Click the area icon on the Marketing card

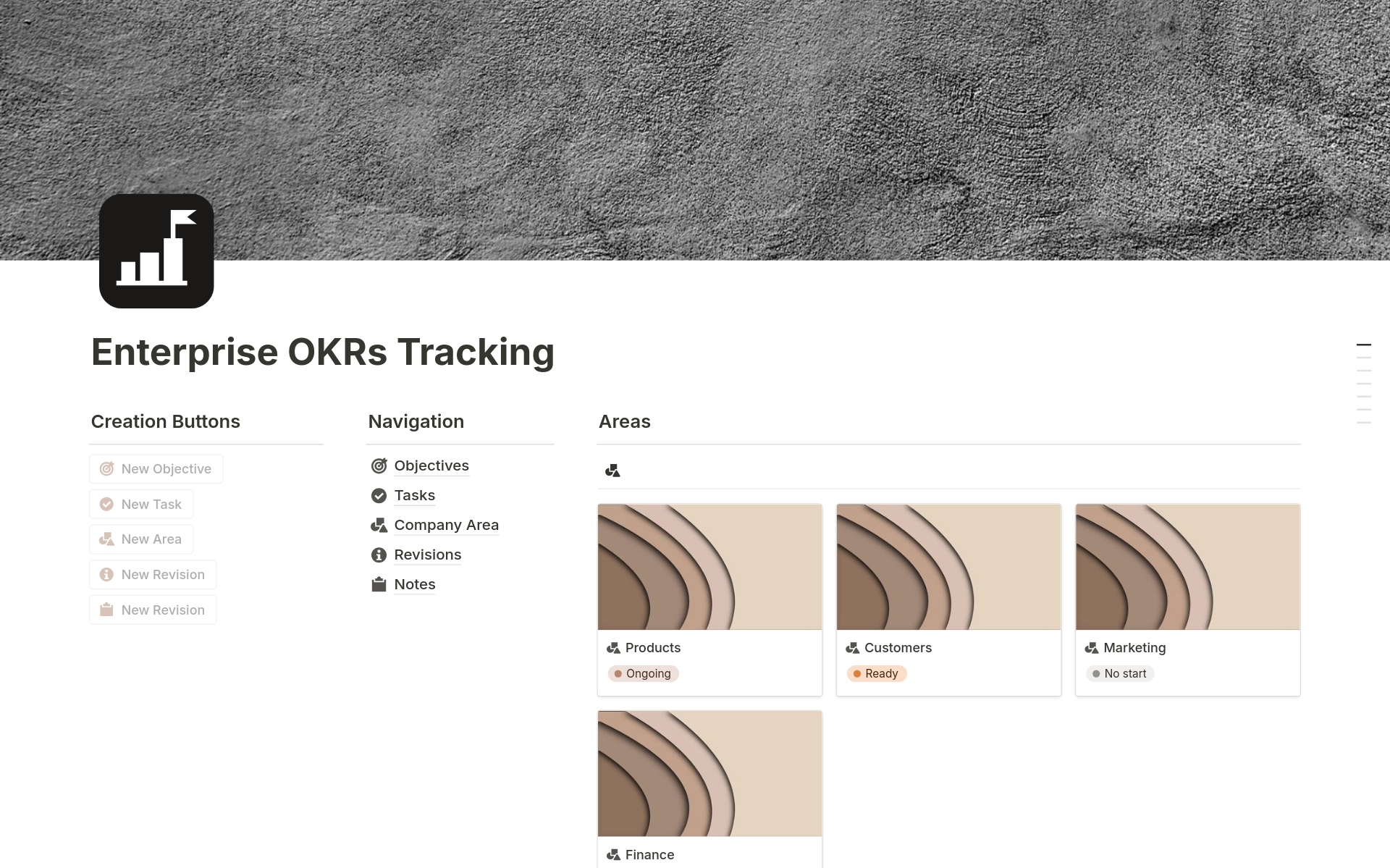[1091, 648]
